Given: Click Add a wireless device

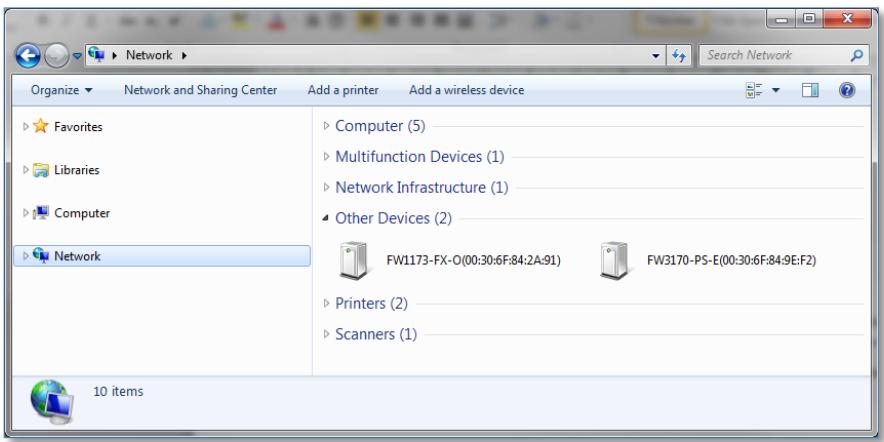Looking at the screenshot, I should pos(467,90).
